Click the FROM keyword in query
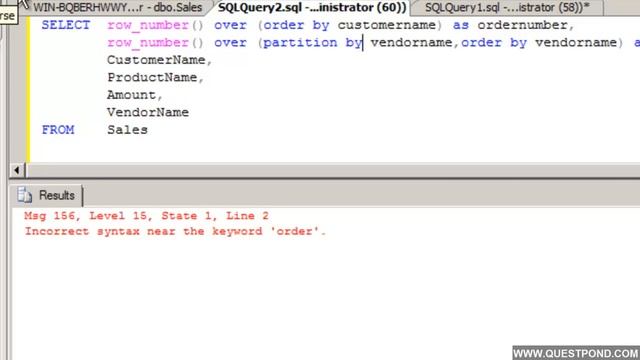640x360 pixels. click(58, 130)
